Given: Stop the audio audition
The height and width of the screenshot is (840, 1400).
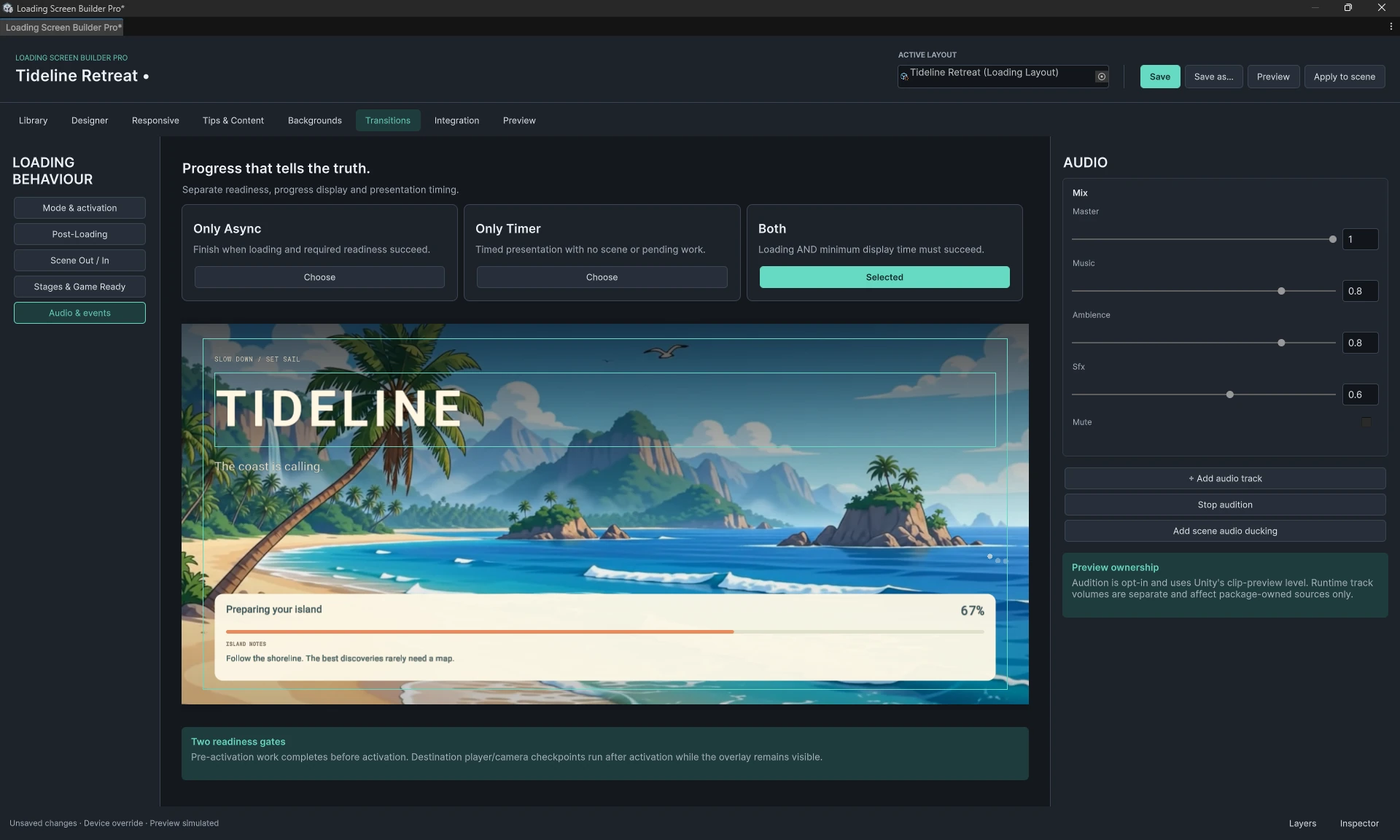Looking at the screenshot, I should (x=1225, y=505).
